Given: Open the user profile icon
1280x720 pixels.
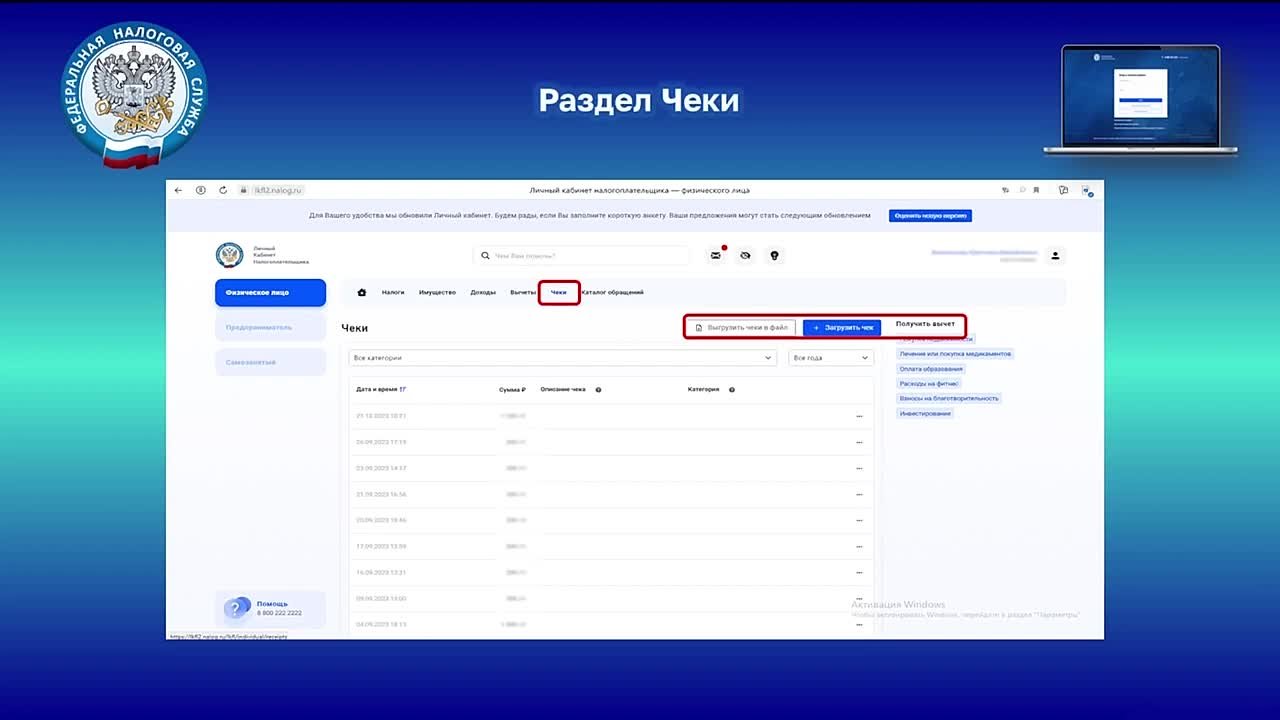Looking at the screenshot, I should pos(1055,256).
